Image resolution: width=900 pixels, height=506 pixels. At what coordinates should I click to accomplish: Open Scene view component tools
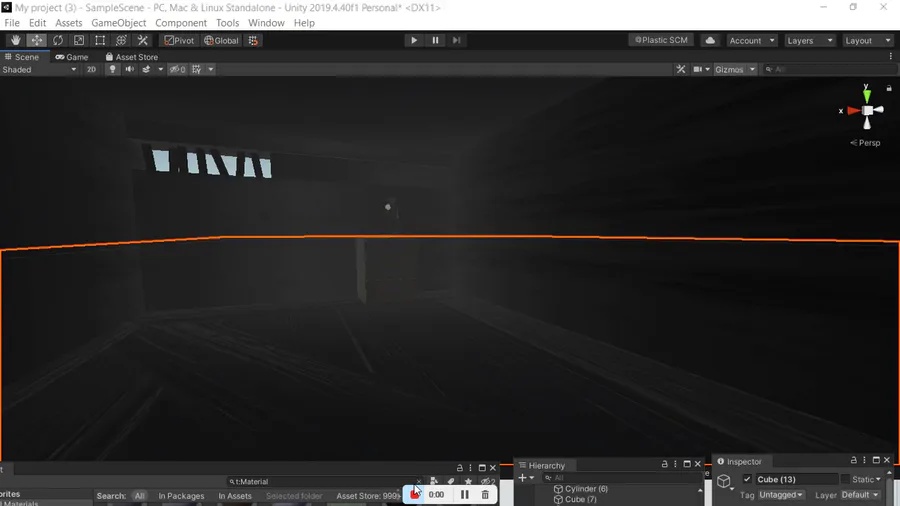coord(681,69)
